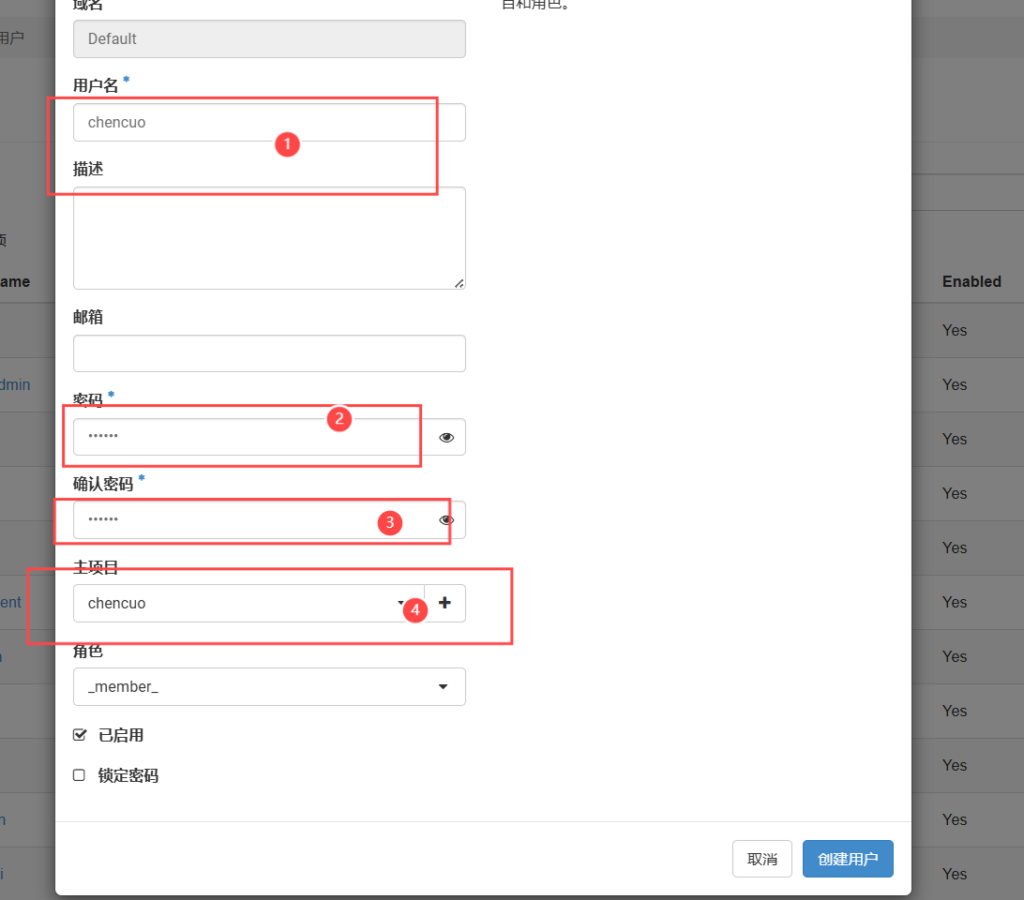Select the 邮箱 input field
Screen dimensions: 1024x900
tap(269, 353)
